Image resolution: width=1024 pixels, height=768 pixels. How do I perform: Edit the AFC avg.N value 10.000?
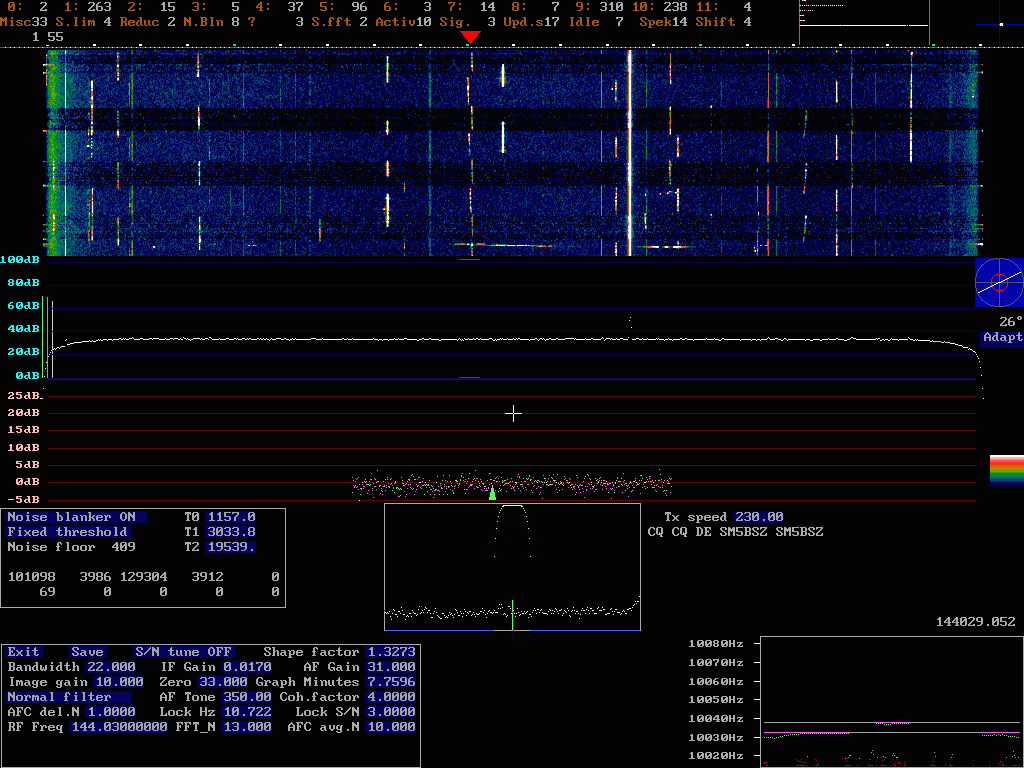point(391,728)
